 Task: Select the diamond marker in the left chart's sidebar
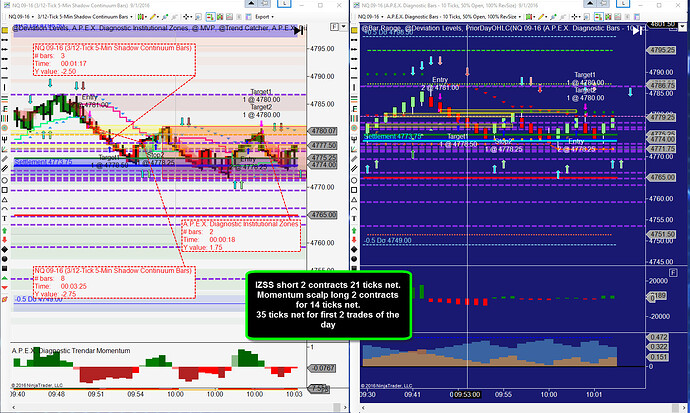pos(5,249)
